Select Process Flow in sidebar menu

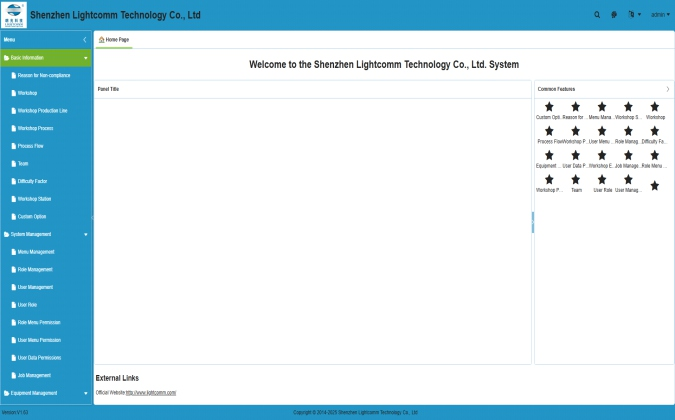click(x=46, y=146)
